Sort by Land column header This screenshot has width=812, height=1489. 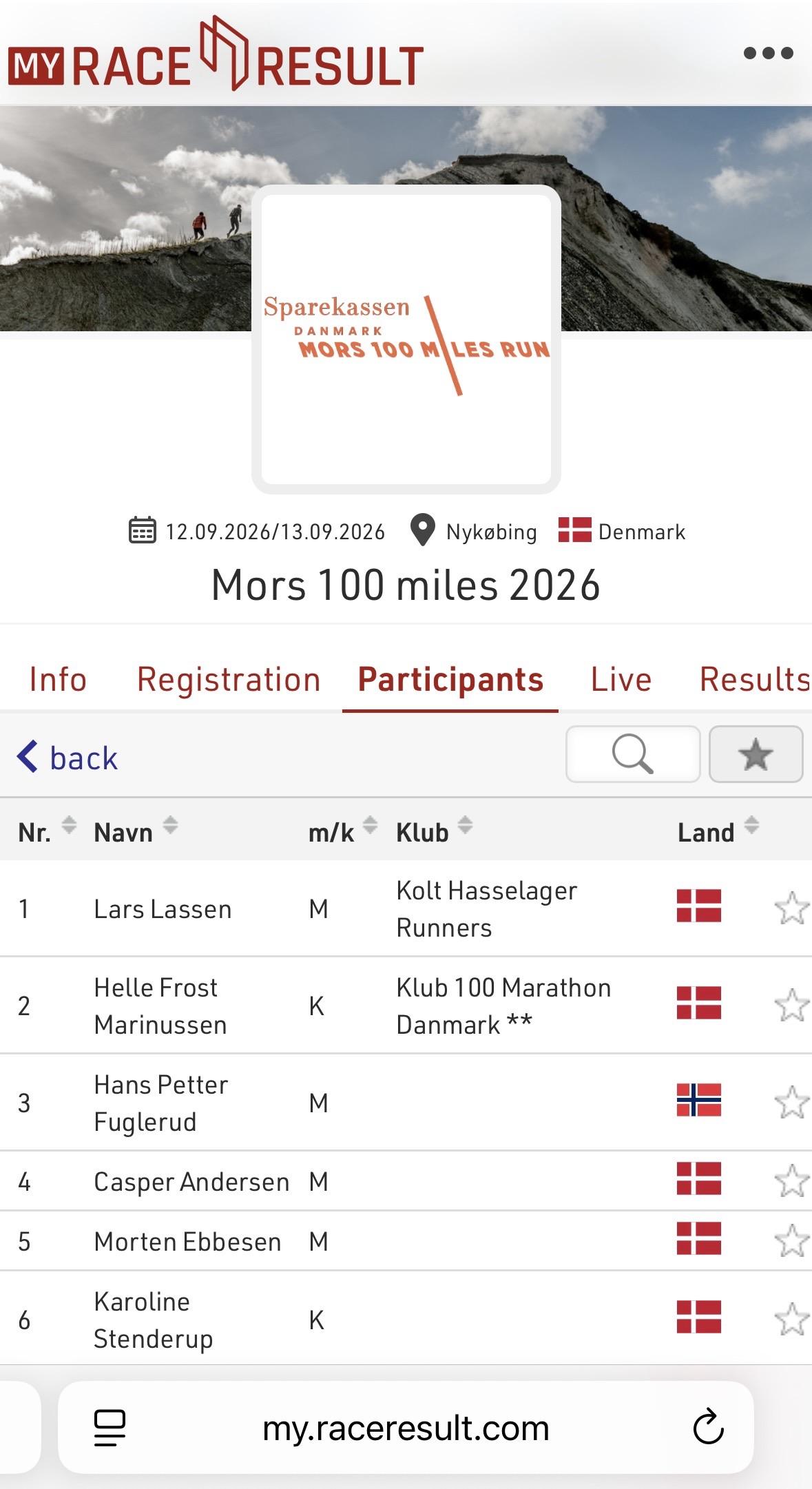click(x=751, y=824)
